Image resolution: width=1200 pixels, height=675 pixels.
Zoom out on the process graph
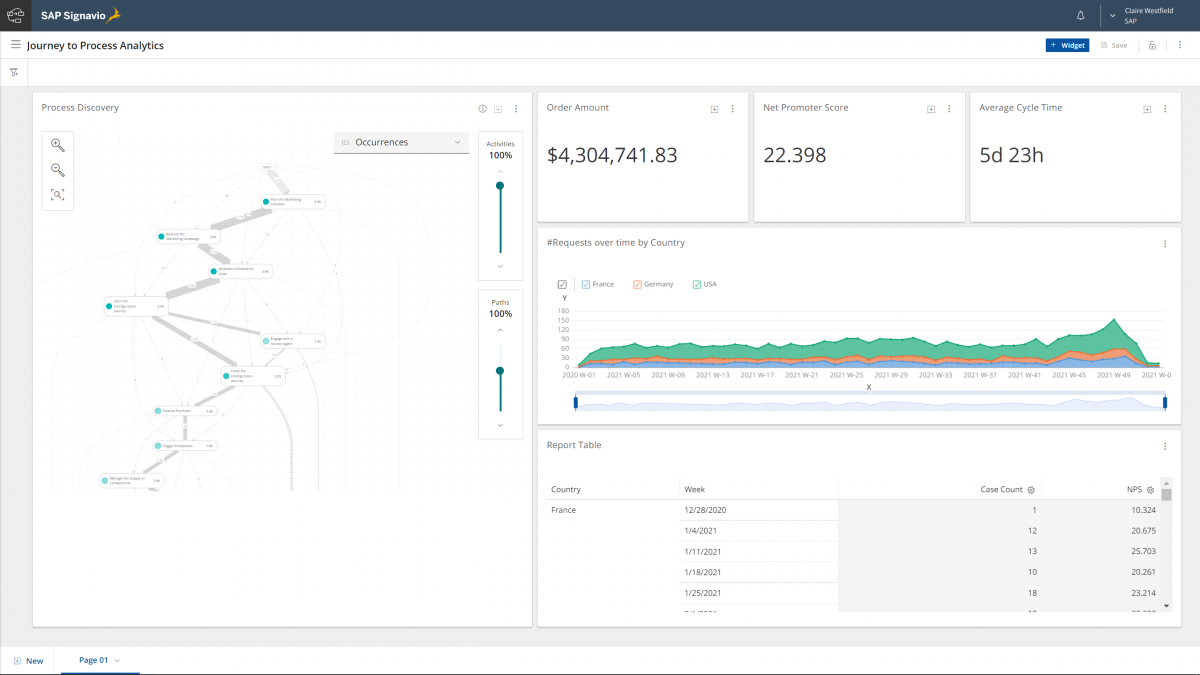pyautogui.click(x=58, y=170)
